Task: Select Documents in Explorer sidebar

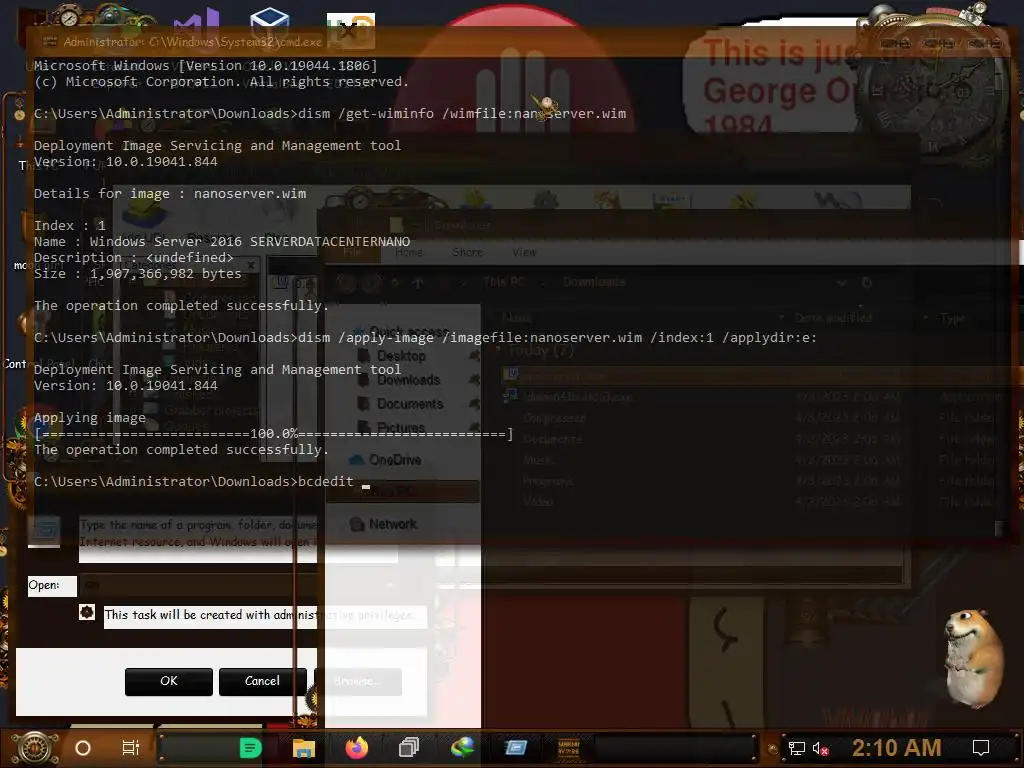Action: point(409,404)
